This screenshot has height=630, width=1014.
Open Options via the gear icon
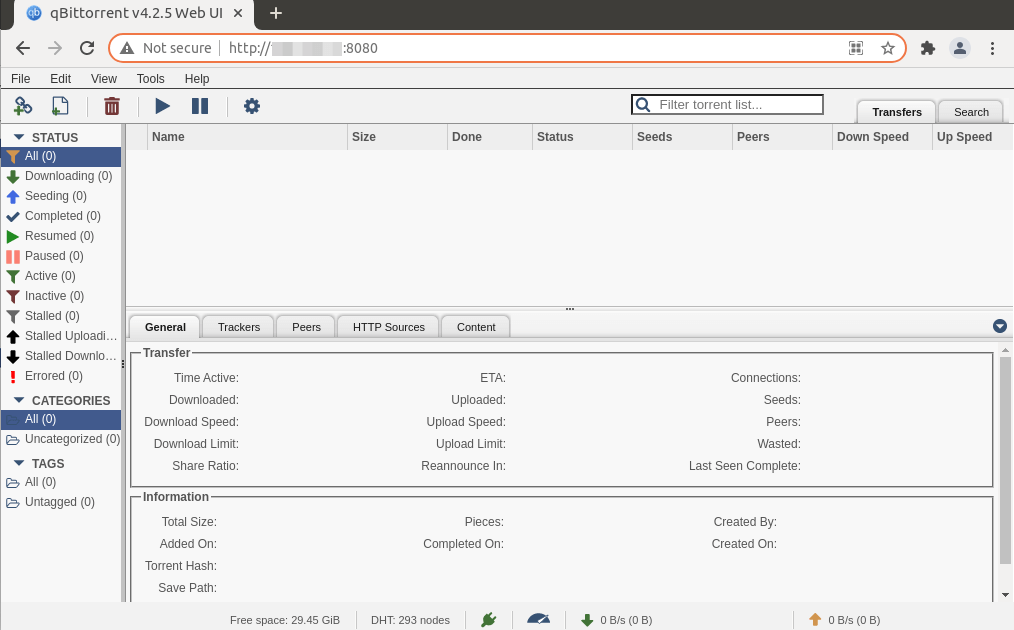pyautogui.click(x=252, y=106)
